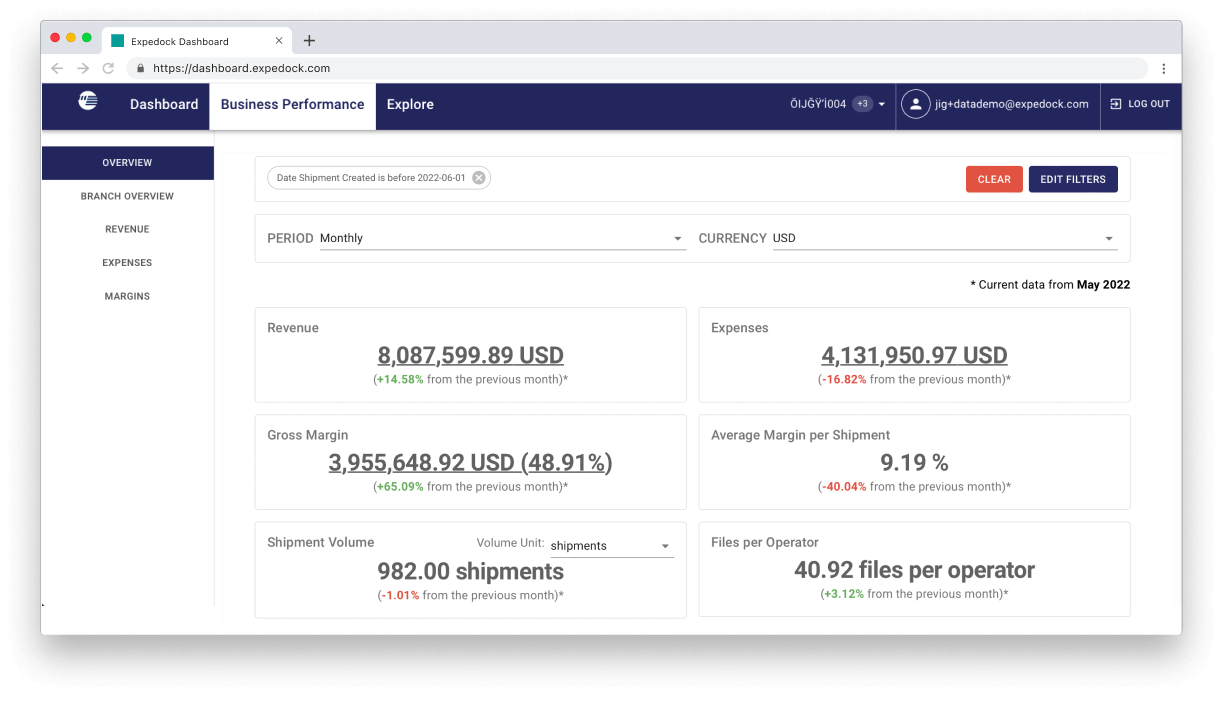Click the Current data from May 2022 note
1223x718 pixels.
click(x=1050, y=285)
